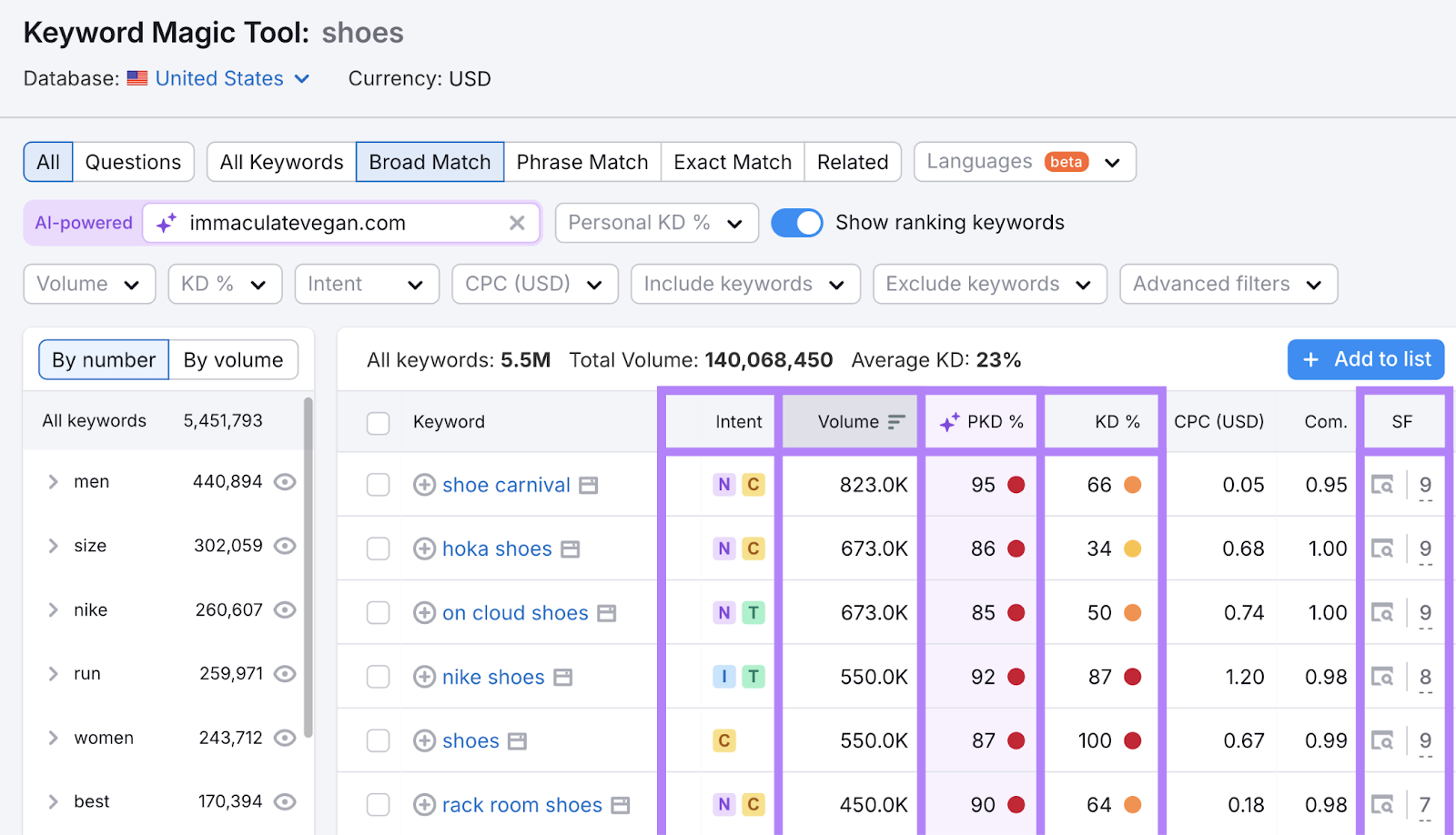Click the Volume column sort icon
The width and height of the screenshot is (1456, 835).
coord(896,421)
